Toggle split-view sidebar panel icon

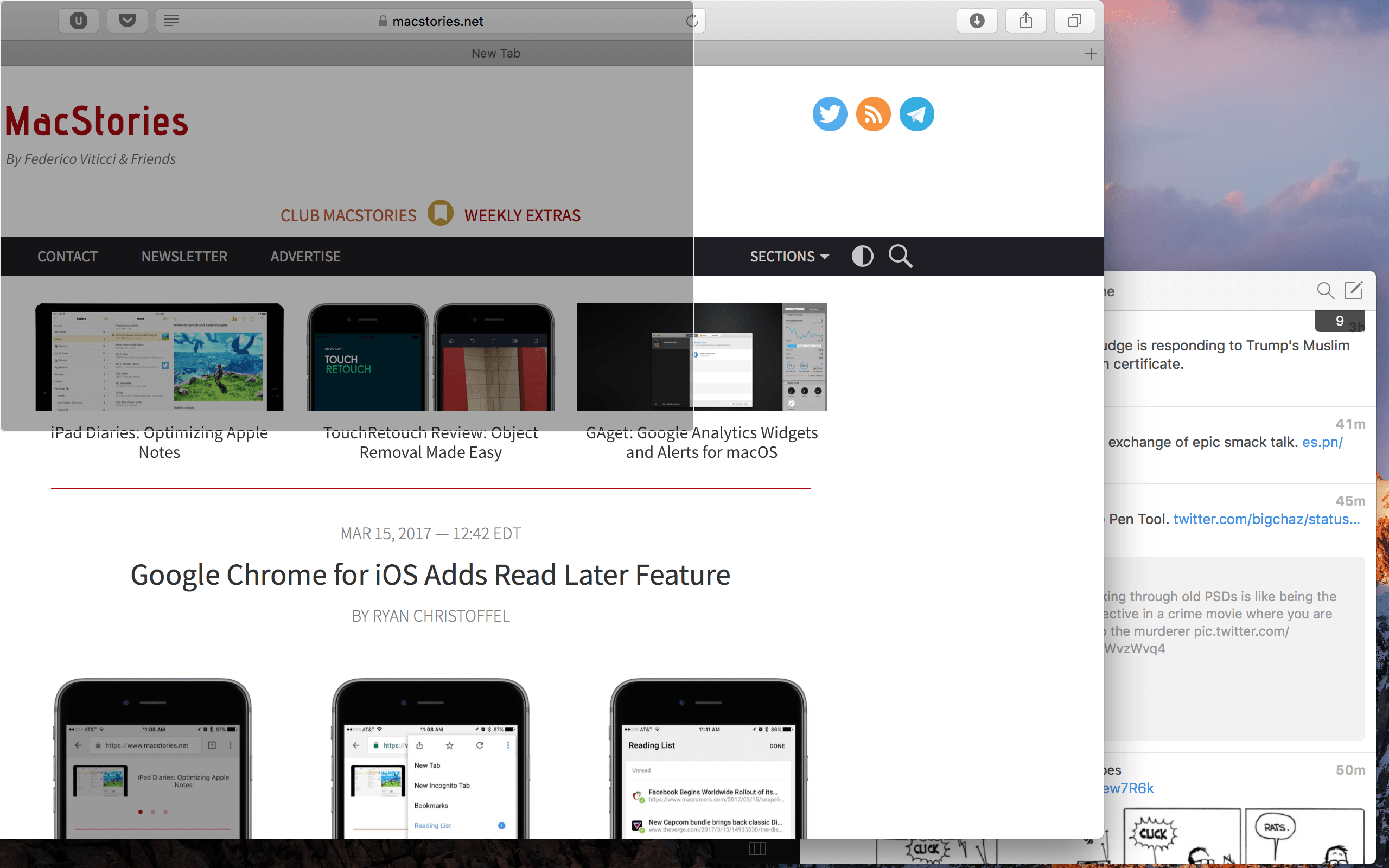coord(757,849)
